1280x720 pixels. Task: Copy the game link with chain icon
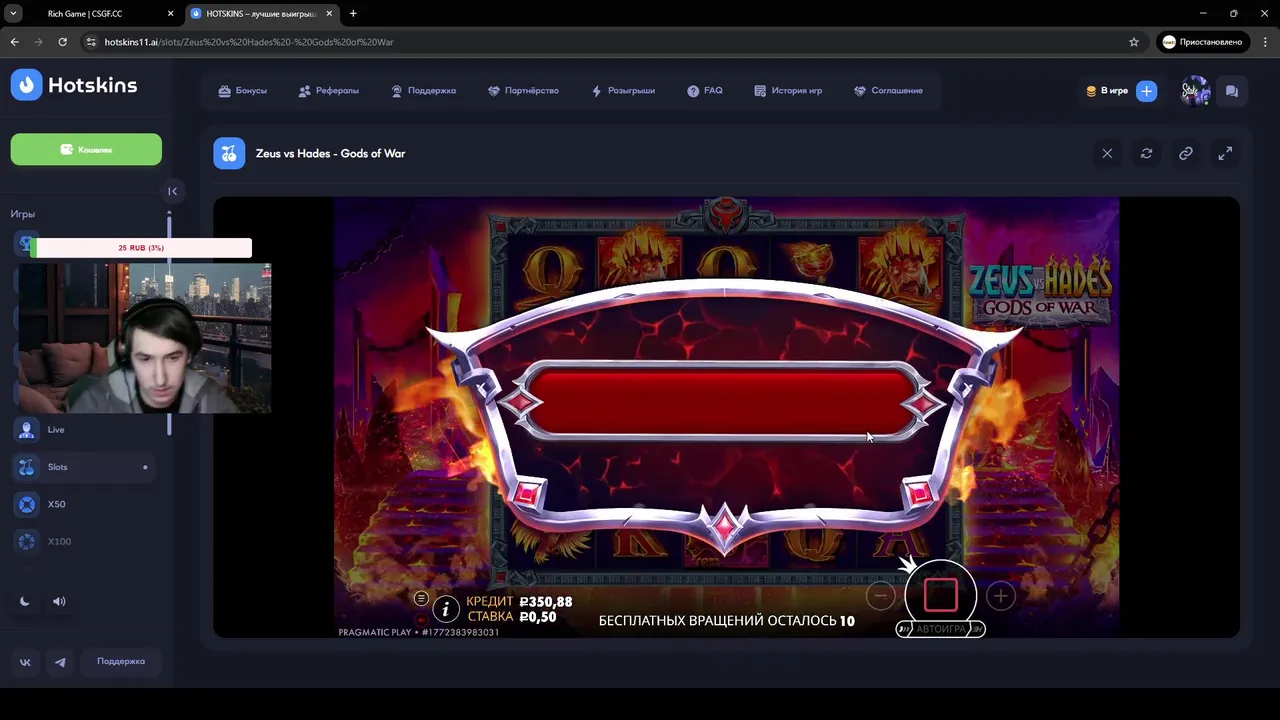click(1185, 153)
